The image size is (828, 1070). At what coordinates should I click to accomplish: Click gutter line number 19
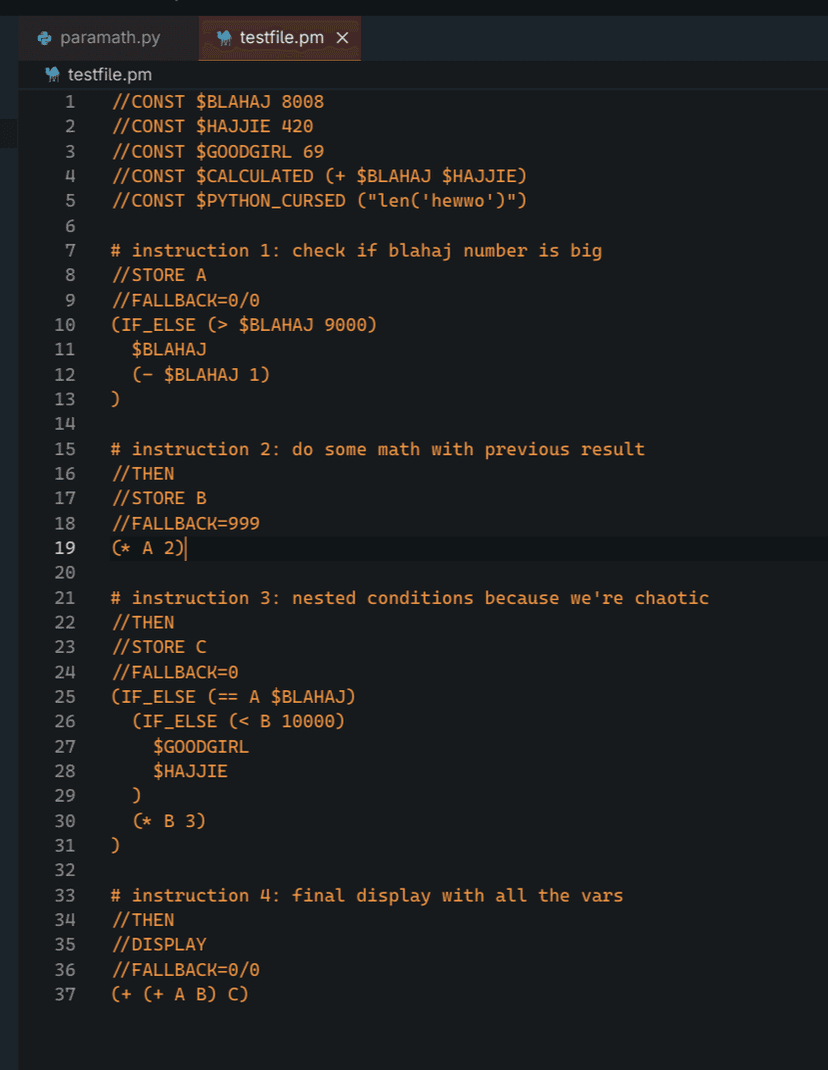click(64, 547)
